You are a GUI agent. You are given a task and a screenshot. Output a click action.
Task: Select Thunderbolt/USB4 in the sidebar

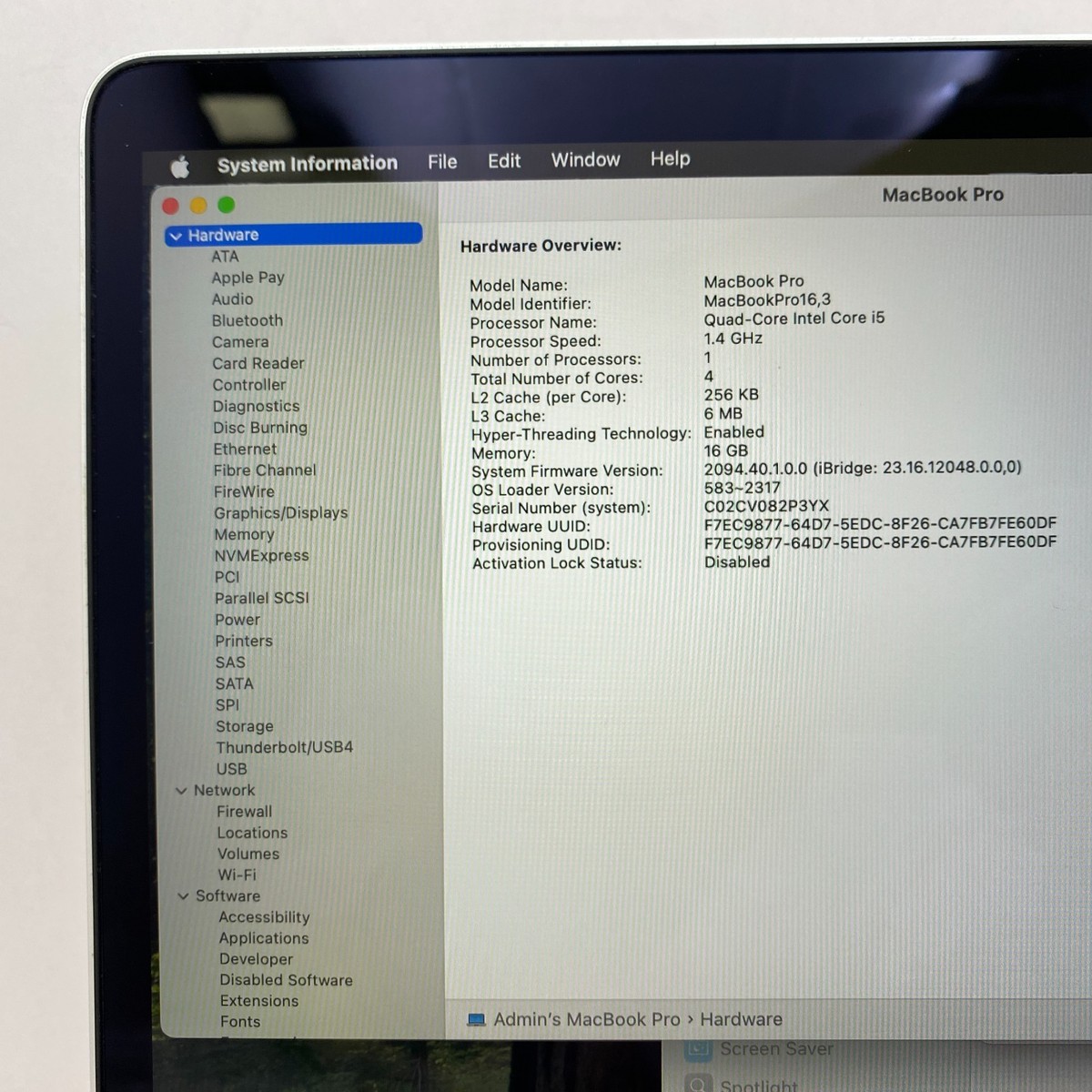(x=284, y=747)
